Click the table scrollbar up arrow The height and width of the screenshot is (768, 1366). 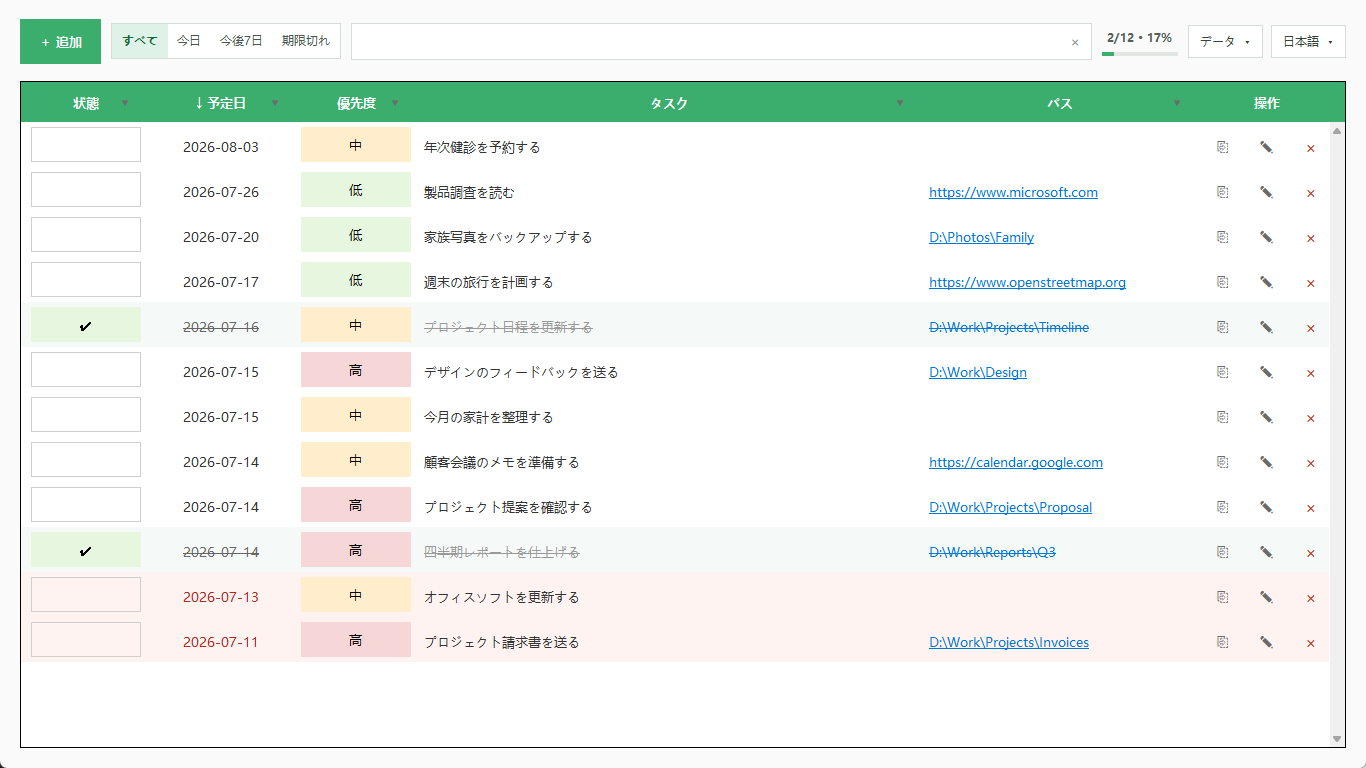pos(1337,131)
